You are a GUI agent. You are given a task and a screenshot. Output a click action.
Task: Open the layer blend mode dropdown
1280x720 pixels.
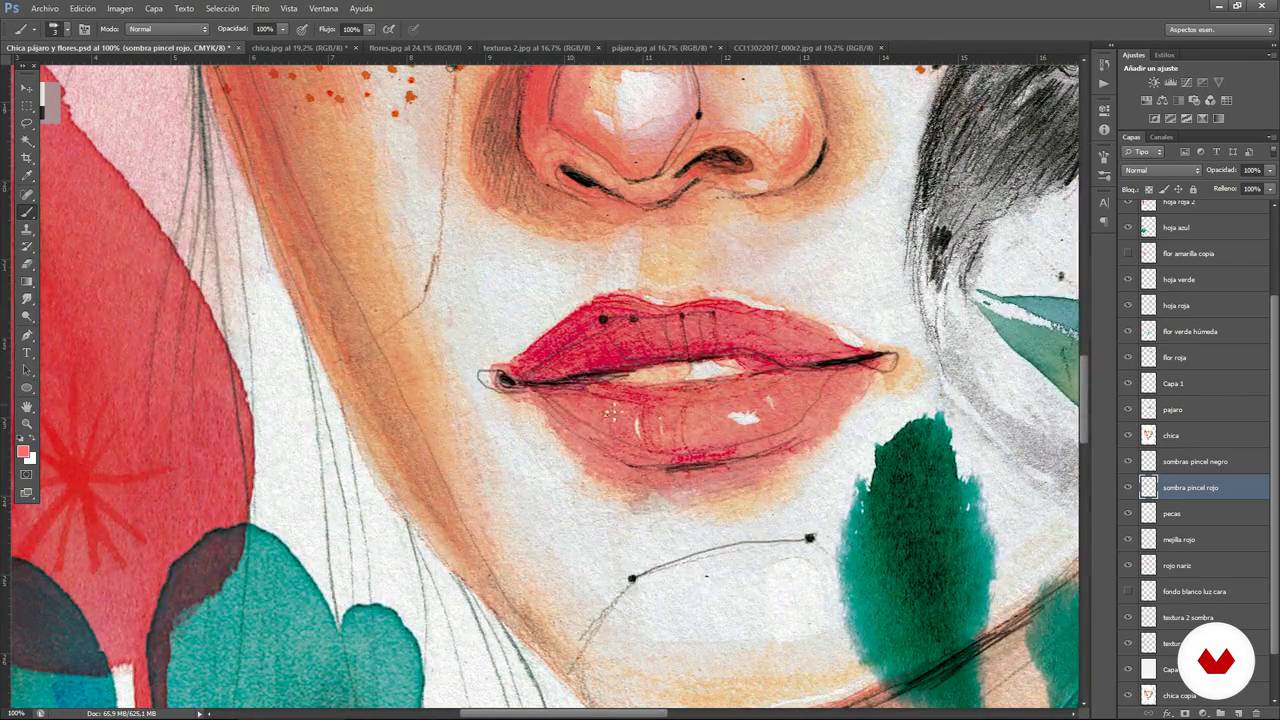tap(1161, 170)
